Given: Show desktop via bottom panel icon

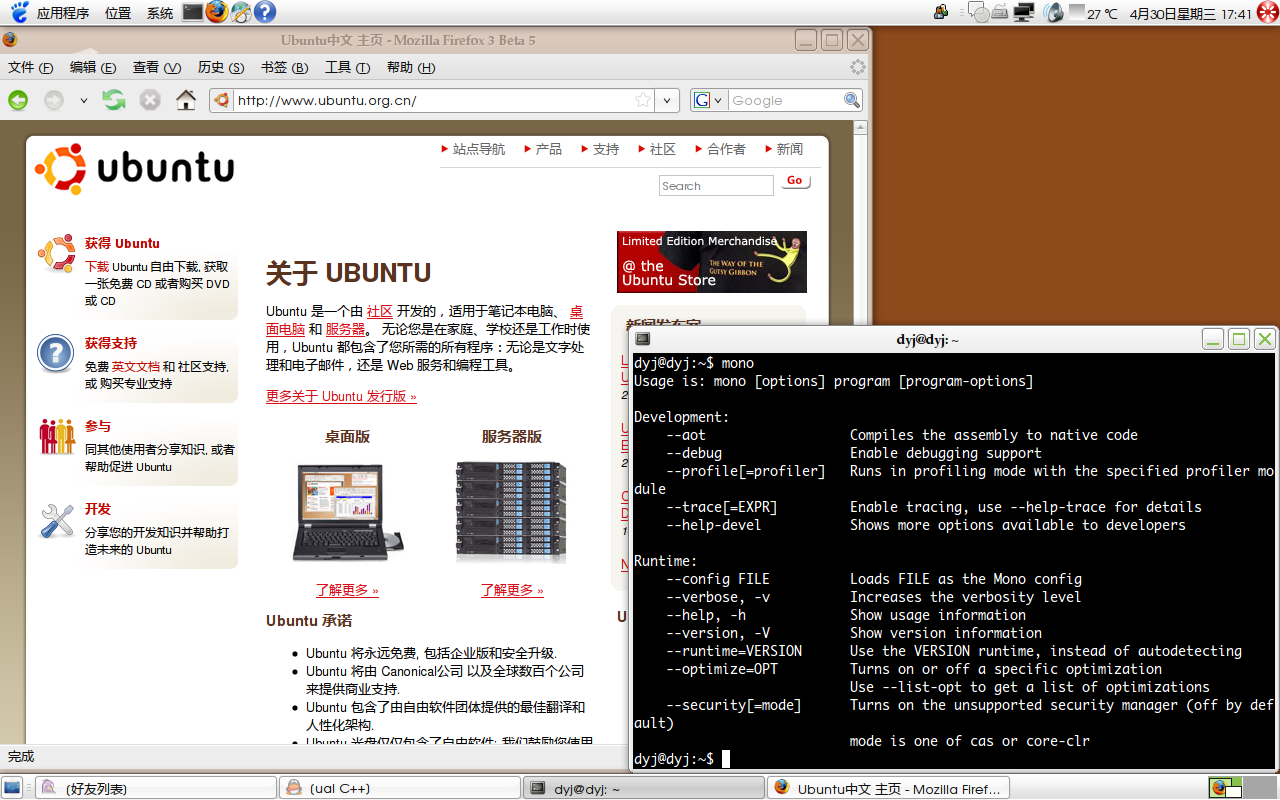Looking at the screenshot, I should tap(12, 788).
